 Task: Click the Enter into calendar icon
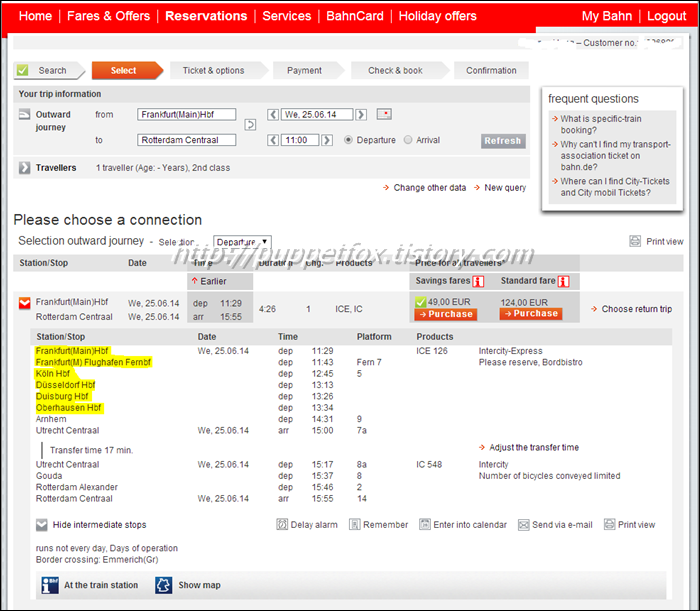pyautogui.click(x=425, y=524)
